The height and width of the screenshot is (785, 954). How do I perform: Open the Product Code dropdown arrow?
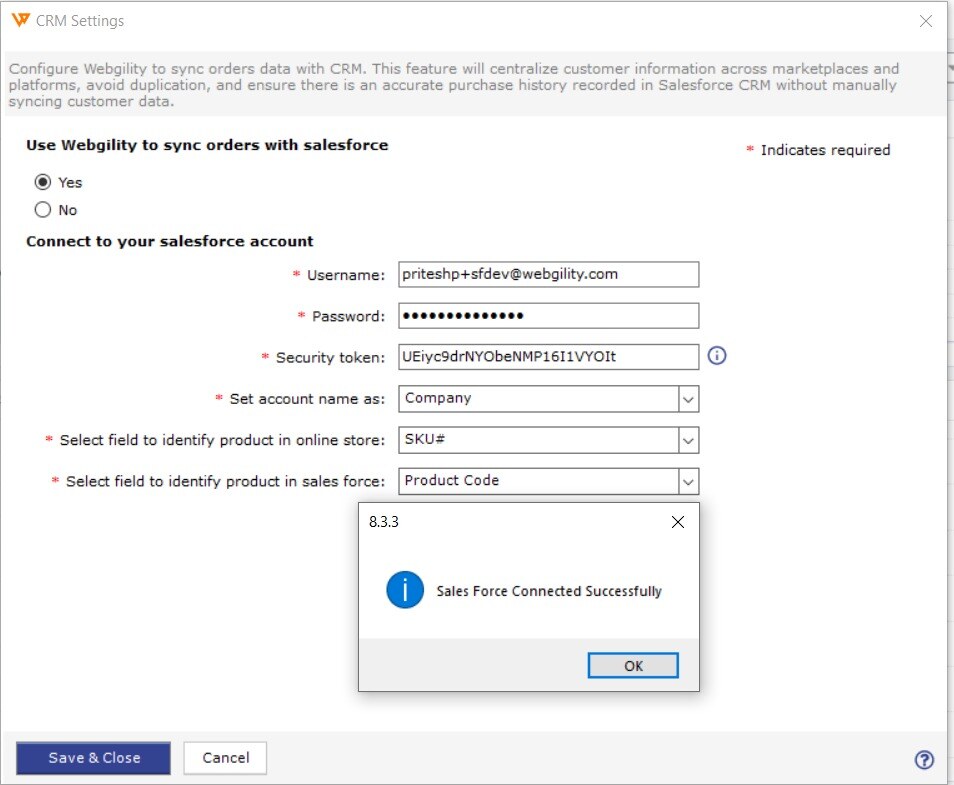[688, 482]
